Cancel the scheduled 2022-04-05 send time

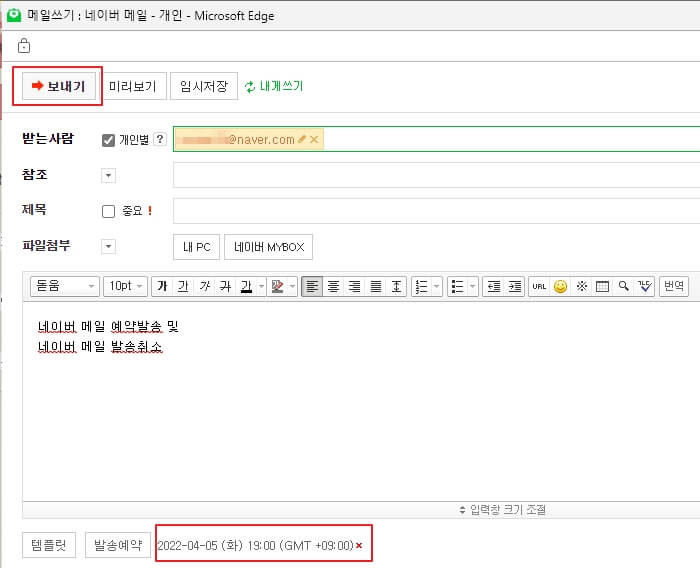tap(359, 546)
